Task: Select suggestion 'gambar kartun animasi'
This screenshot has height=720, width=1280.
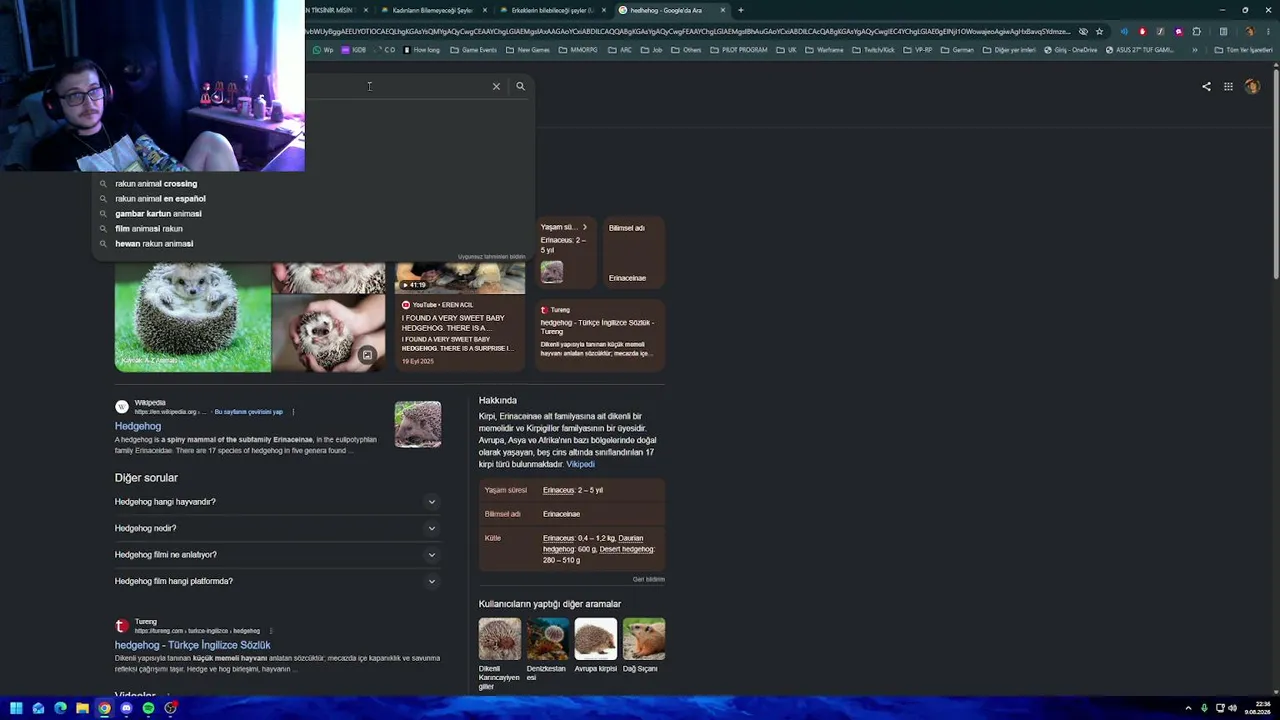Action: pyautogui.click(x=158, y=213)
